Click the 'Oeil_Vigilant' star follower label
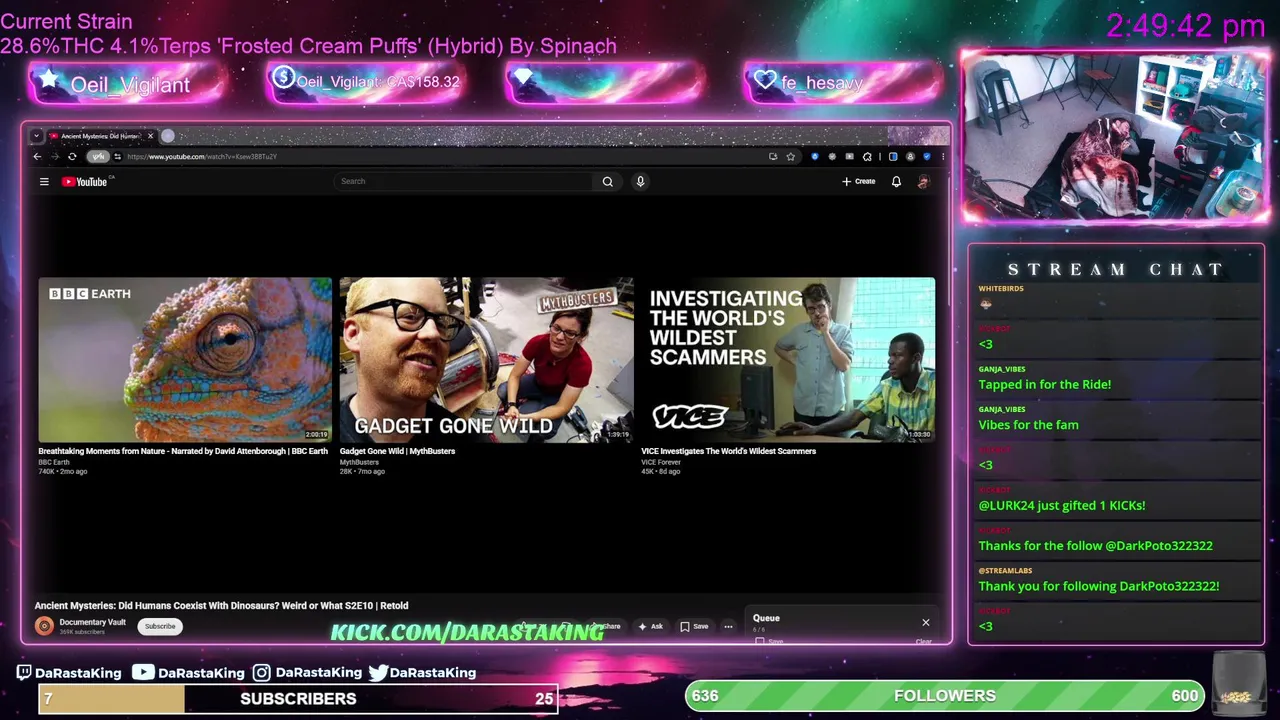1280x720 pixels. pyautogui.click(x=128, y=85)
